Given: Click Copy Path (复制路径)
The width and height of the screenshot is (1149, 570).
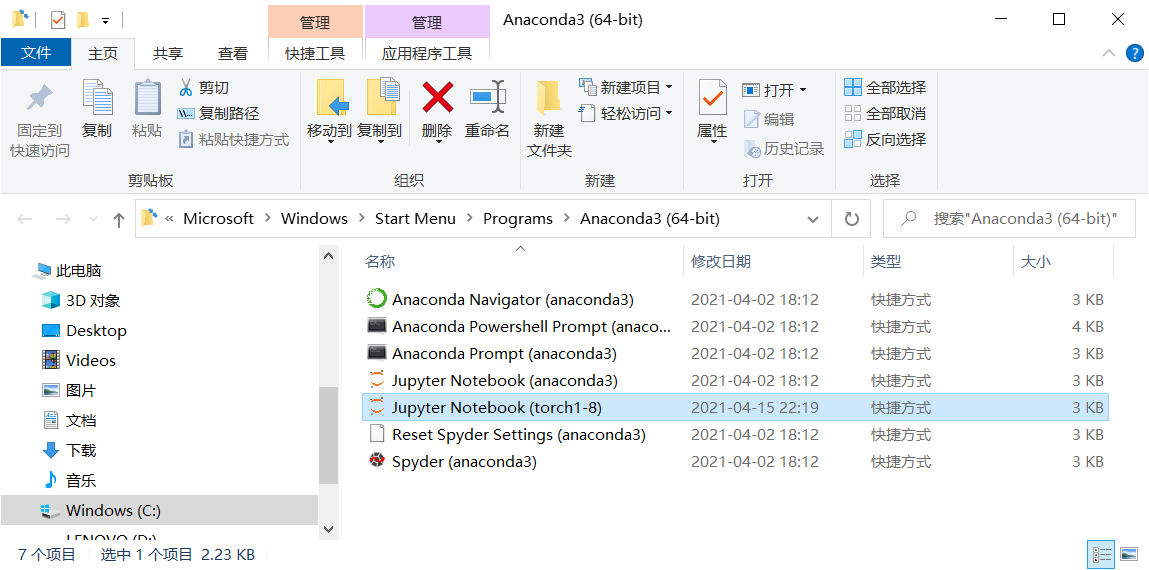Looking at the screenshot, I should point(218,114).
